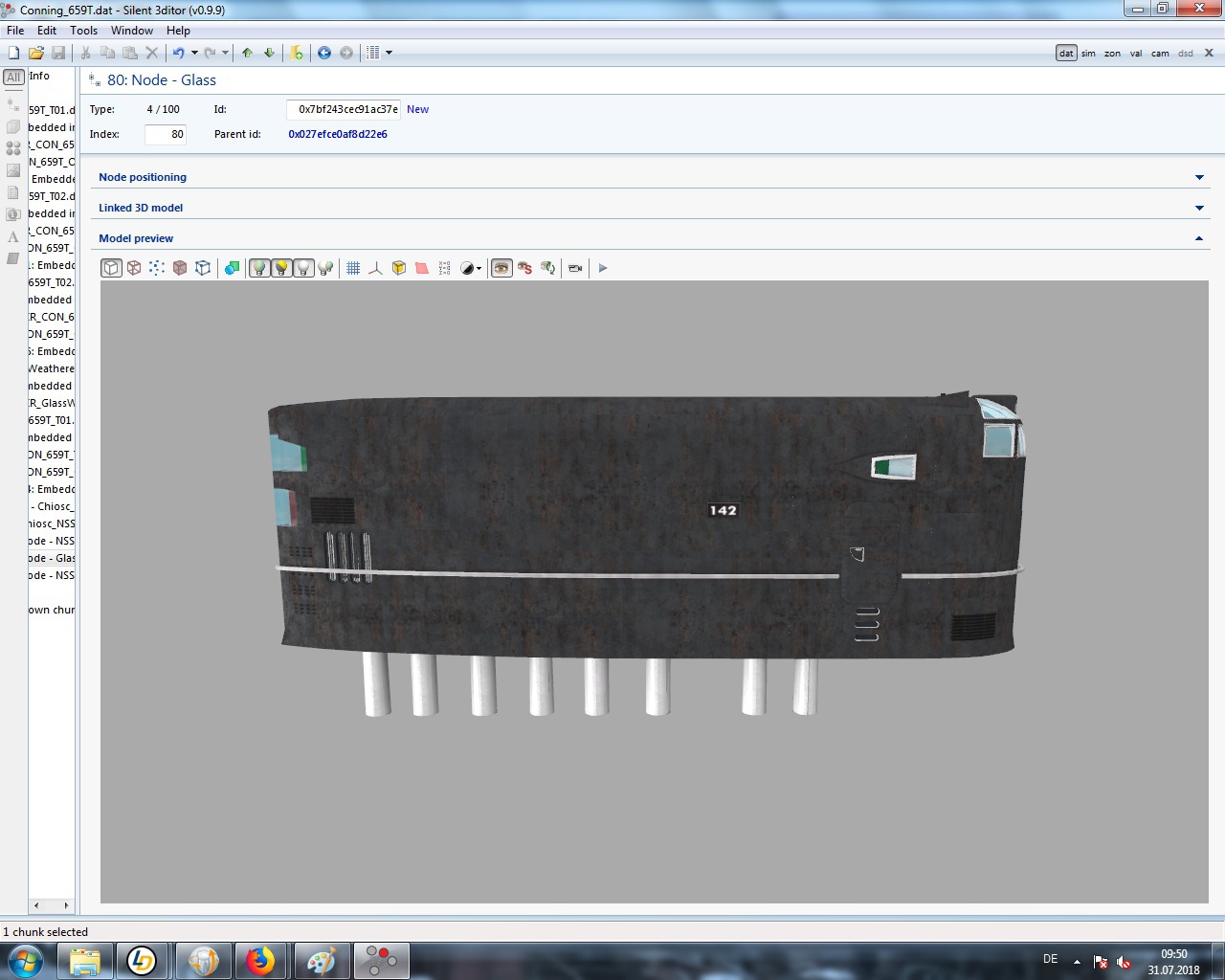
Task: Launch Firefox from the Windows taskbar
Action: [259, 960]
